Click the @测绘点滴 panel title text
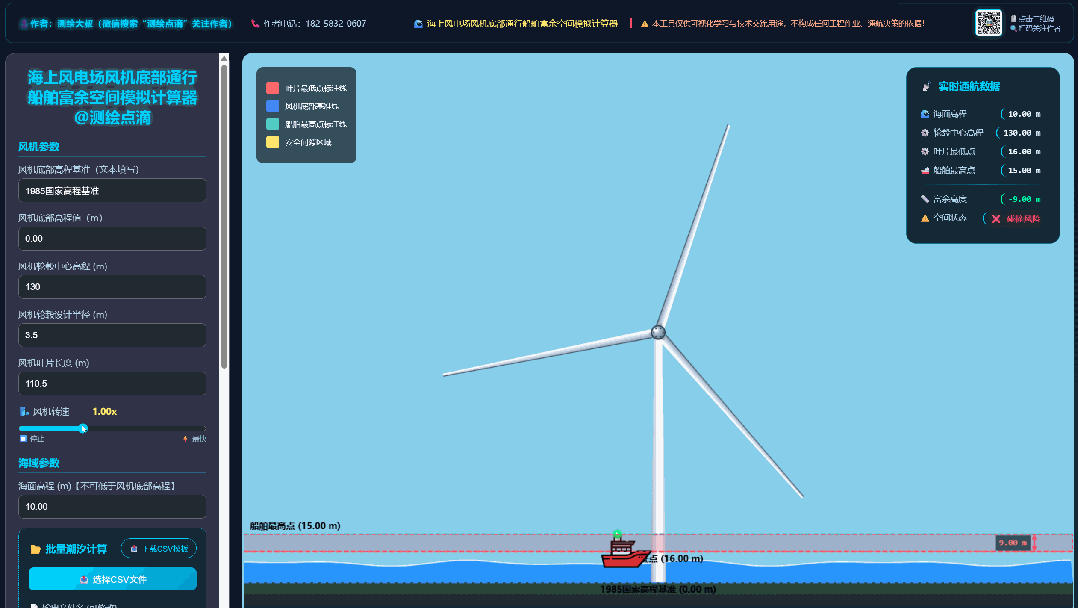 112,118
